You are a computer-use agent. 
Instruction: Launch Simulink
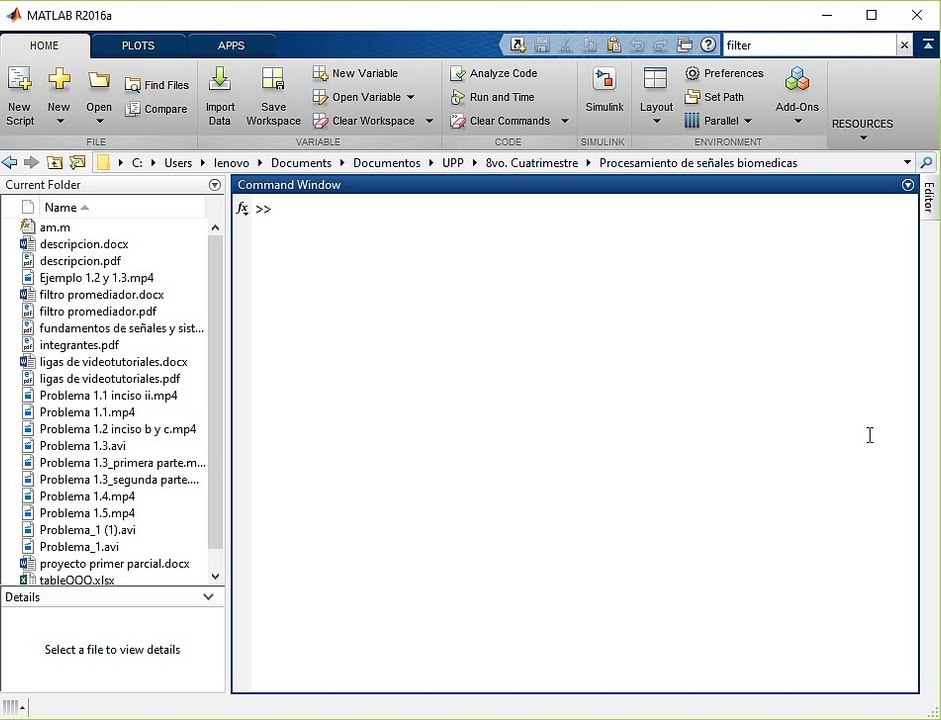coord(604,90)
